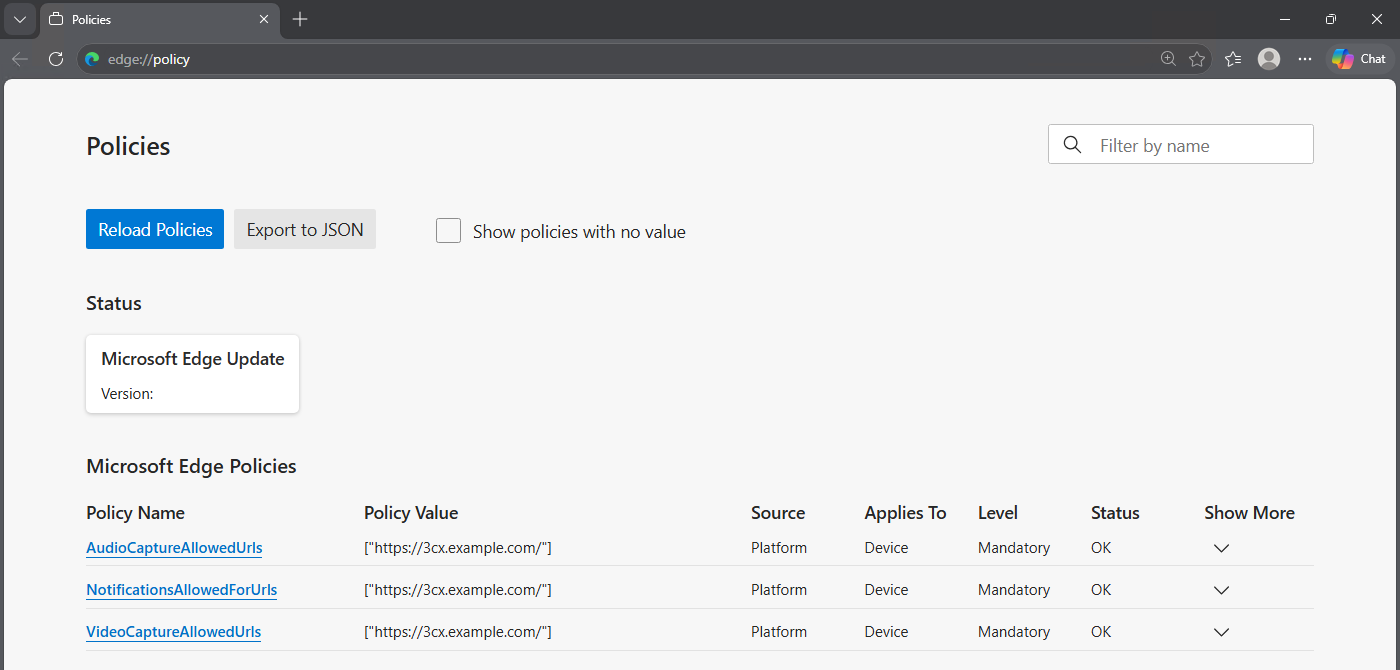
Task: Add this page to favorites with the star icon
Action: coord(1197,59)
